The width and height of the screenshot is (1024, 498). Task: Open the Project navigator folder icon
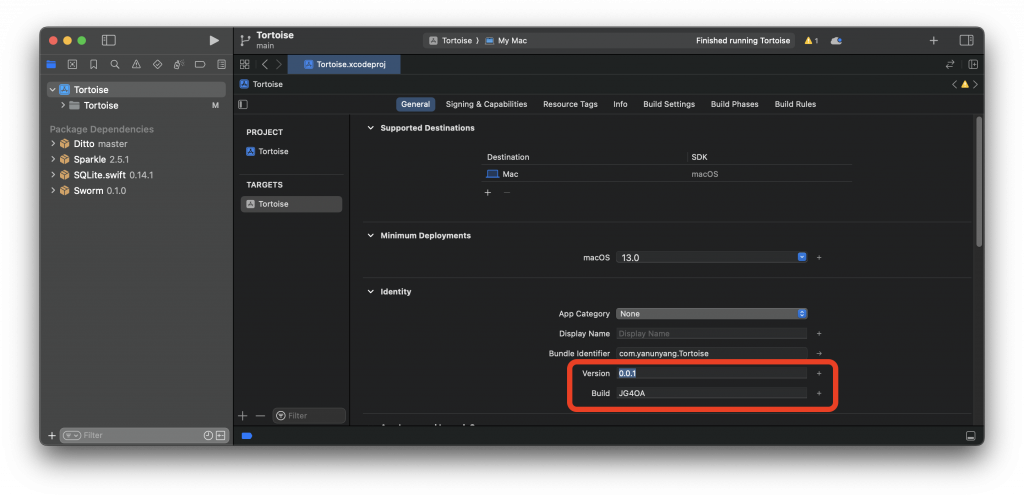[x=52, y=65]
